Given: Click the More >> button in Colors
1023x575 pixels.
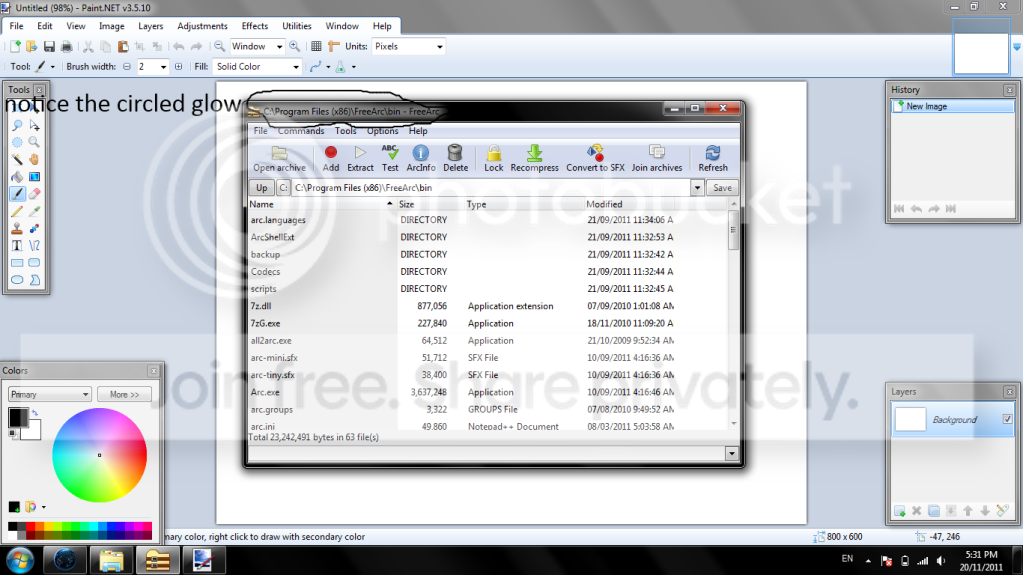Looking at the screenshot, I should click(x=124, y=394).
